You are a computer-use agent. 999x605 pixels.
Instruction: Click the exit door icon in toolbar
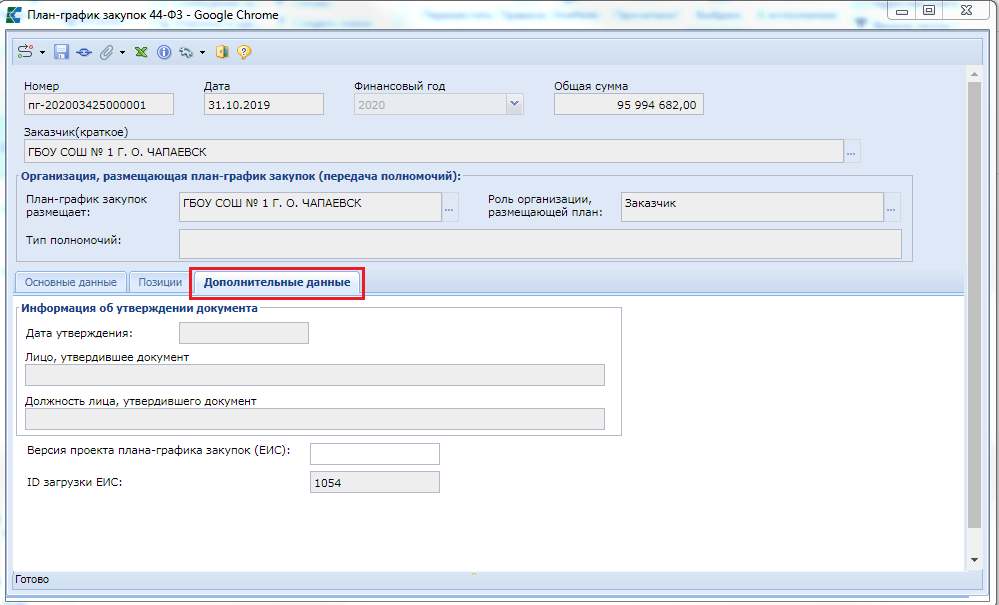(x=223, y=52)
